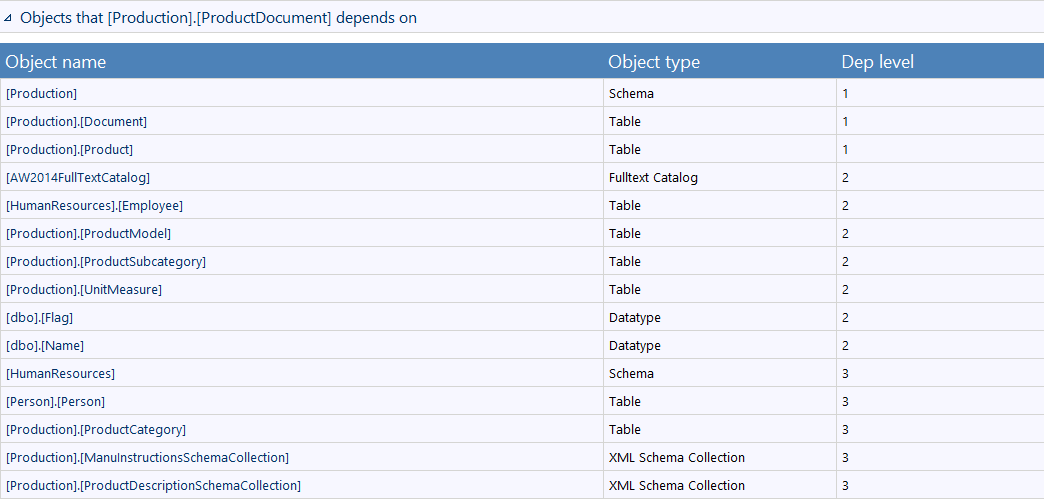Open the [AW2014FullTextCatalog] link
Screen dimensions: 1044x499
(77, 178)
